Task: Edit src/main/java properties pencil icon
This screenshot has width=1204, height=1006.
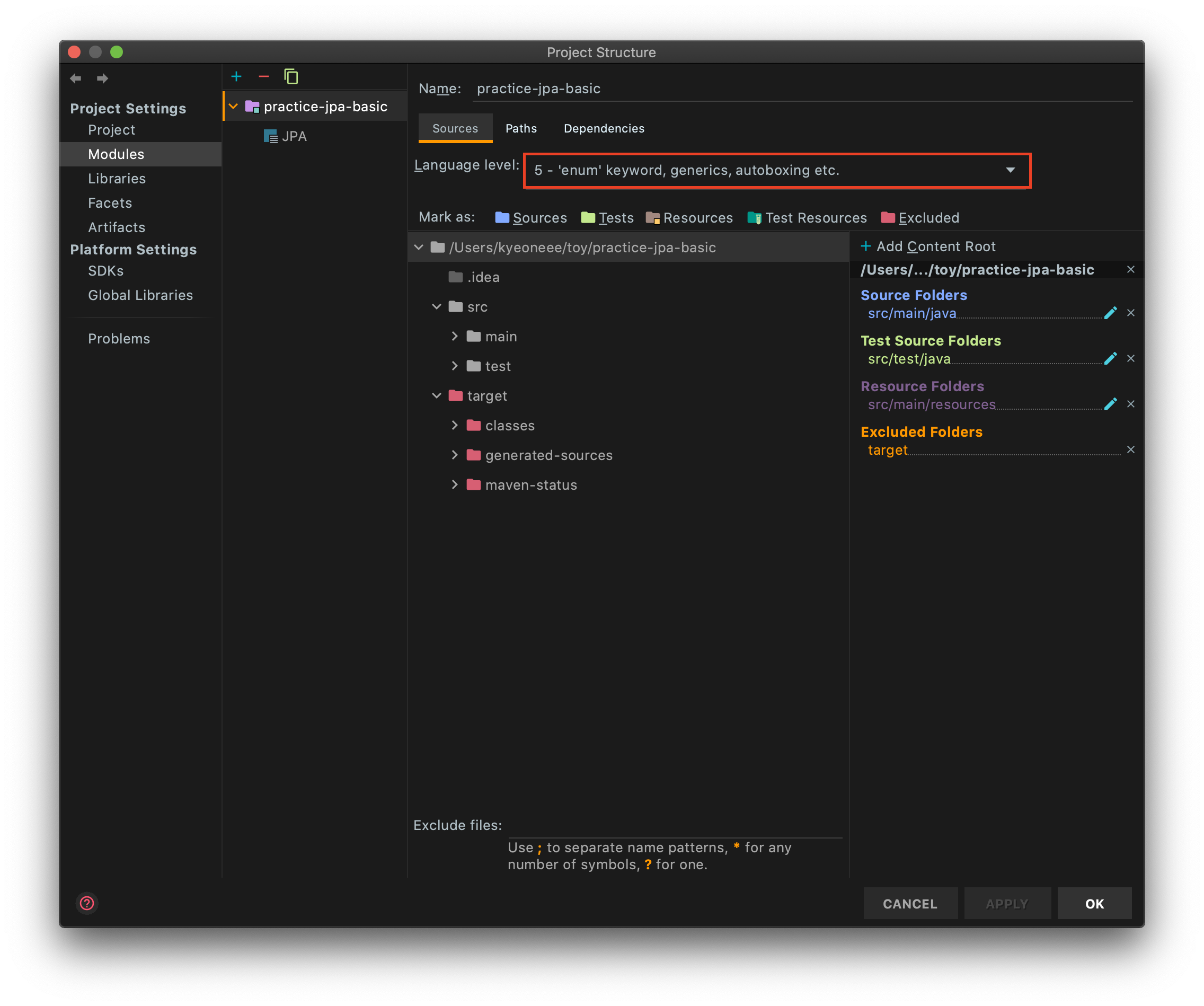Action: tap(1110, 313)
